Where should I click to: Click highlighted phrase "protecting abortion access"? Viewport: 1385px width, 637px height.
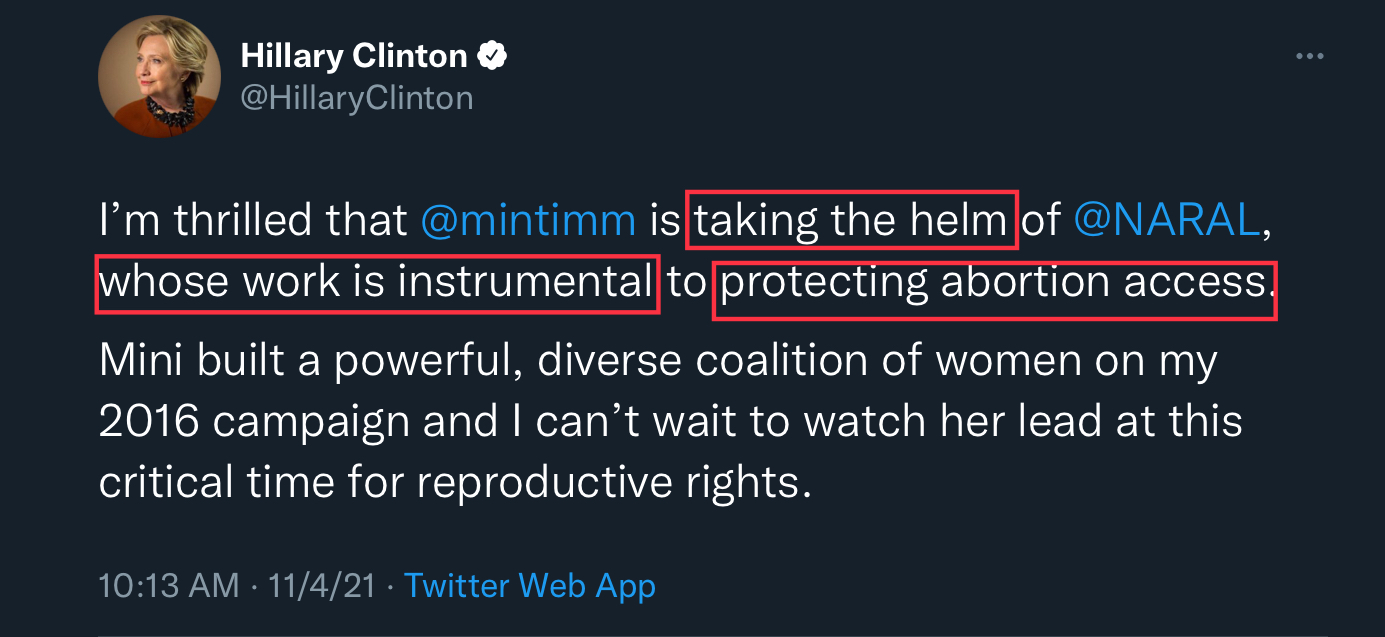pos(993,284)
